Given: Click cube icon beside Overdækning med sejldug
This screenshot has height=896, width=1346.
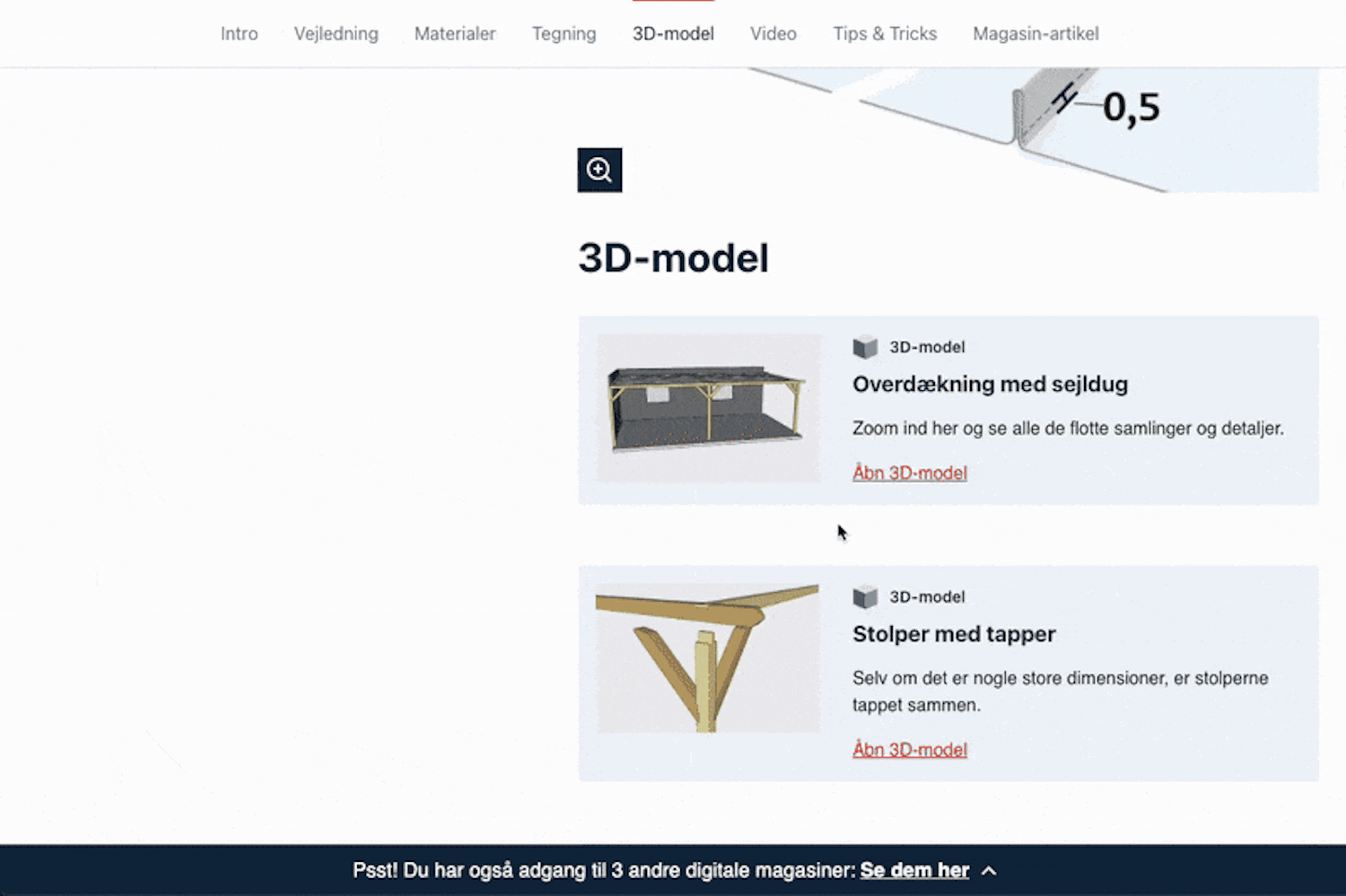Looking at the screenshot, I should (865, 347).
